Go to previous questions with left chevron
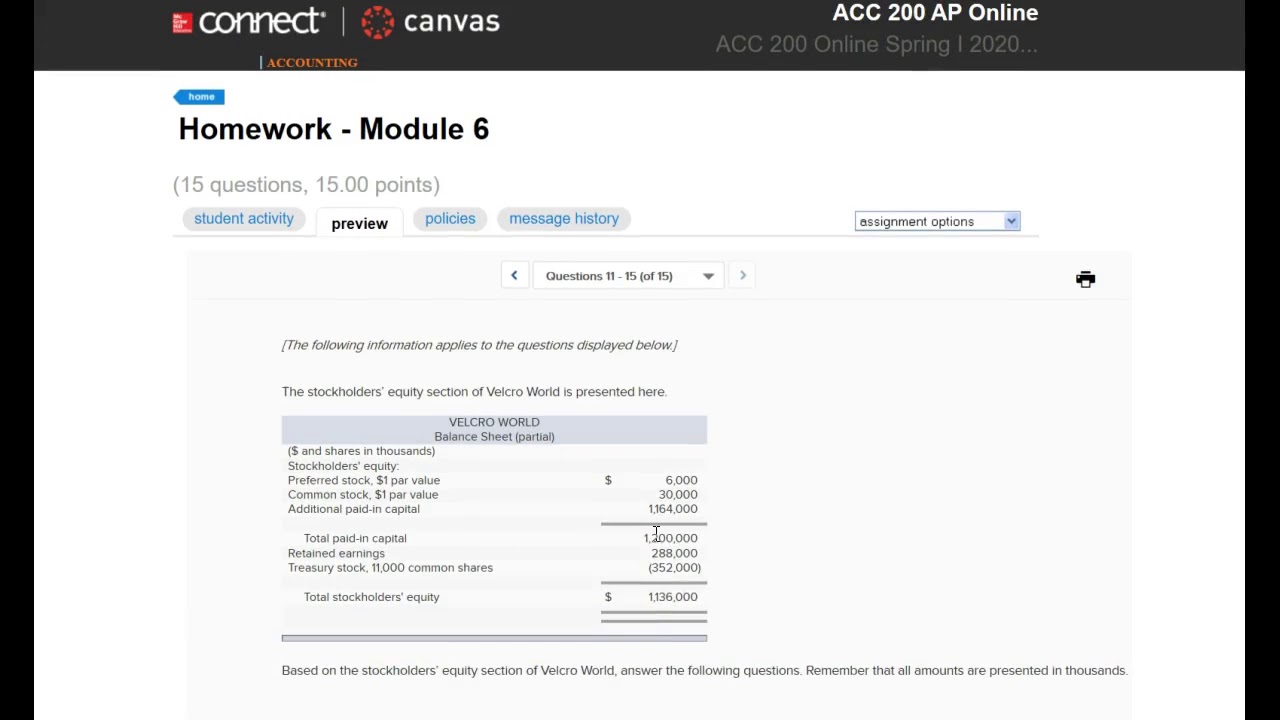The width and height of the screenshot is (1280, 720). (x=514, y=276)
